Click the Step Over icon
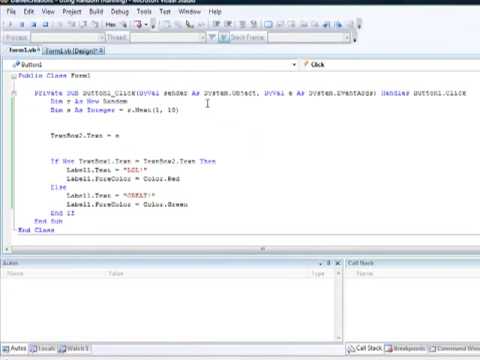Screen dimensions: 480x360 point(84,24)
